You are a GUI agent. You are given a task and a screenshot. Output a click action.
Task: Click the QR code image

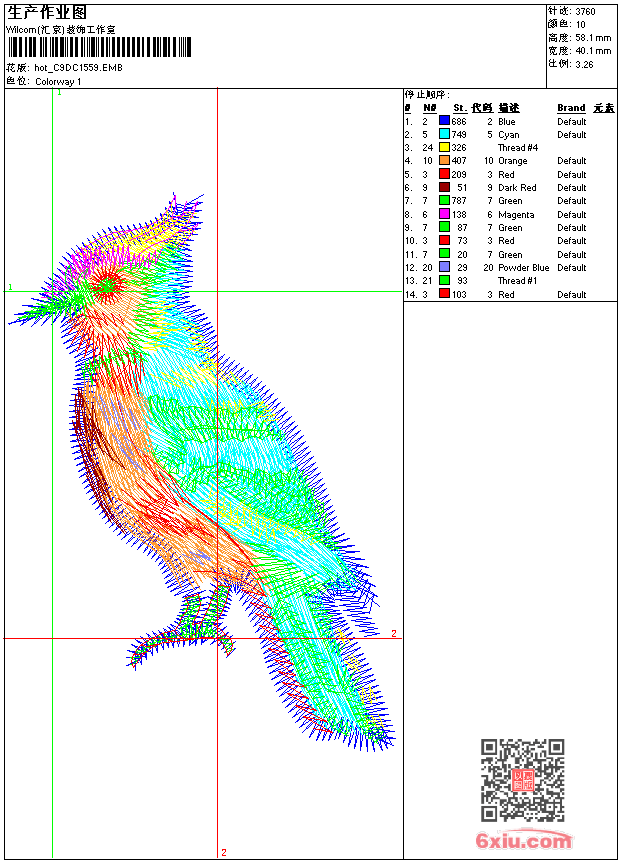pyautogui.click(x=523, y=780)
